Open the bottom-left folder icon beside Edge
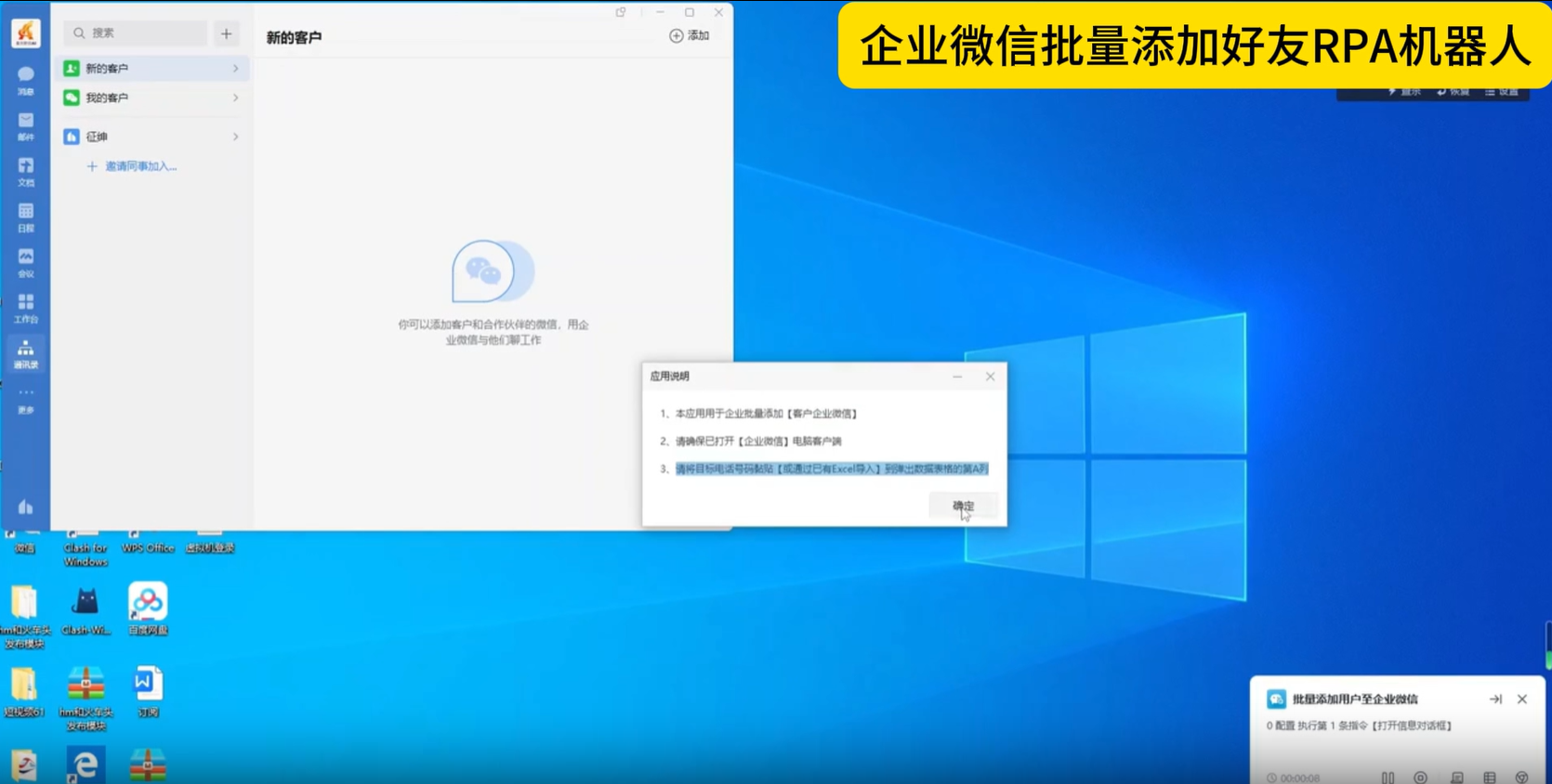Viewport: 1552px width, 784px height. [x=24, y=765]
